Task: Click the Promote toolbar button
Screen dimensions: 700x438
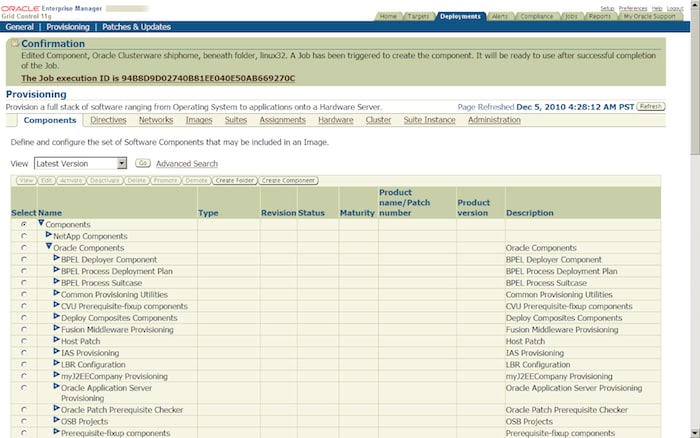Action: tap(165, 180)
